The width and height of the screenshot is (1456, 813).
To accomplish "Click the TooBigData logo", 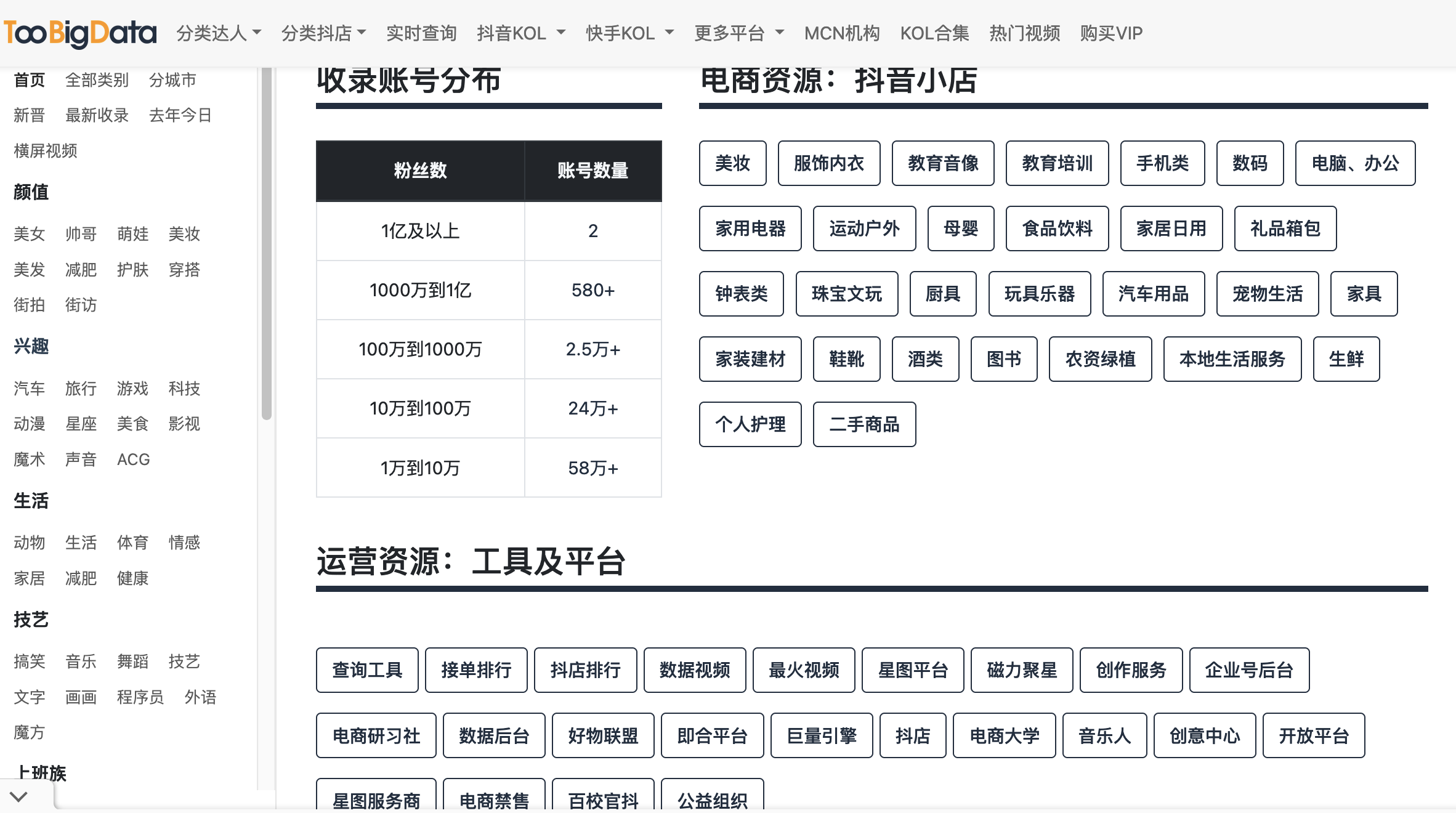I will 80,33.
